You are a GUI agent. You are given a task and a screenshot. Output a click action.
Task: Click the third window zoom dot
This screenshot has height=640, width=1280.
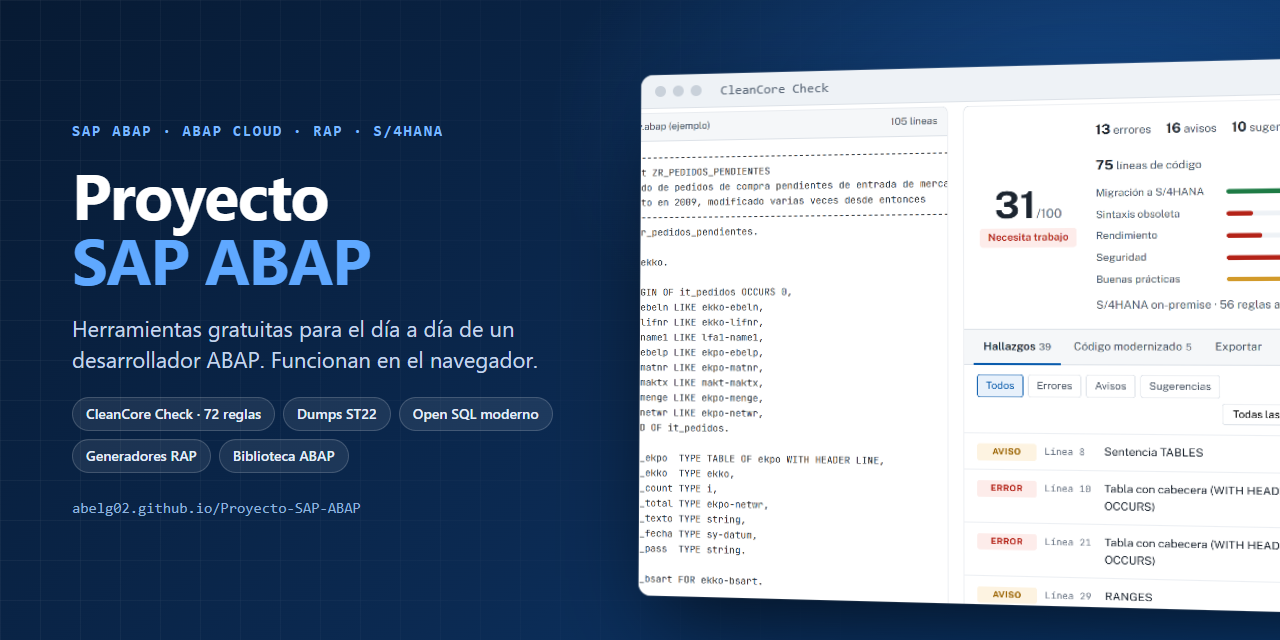[x=696, y=90]
